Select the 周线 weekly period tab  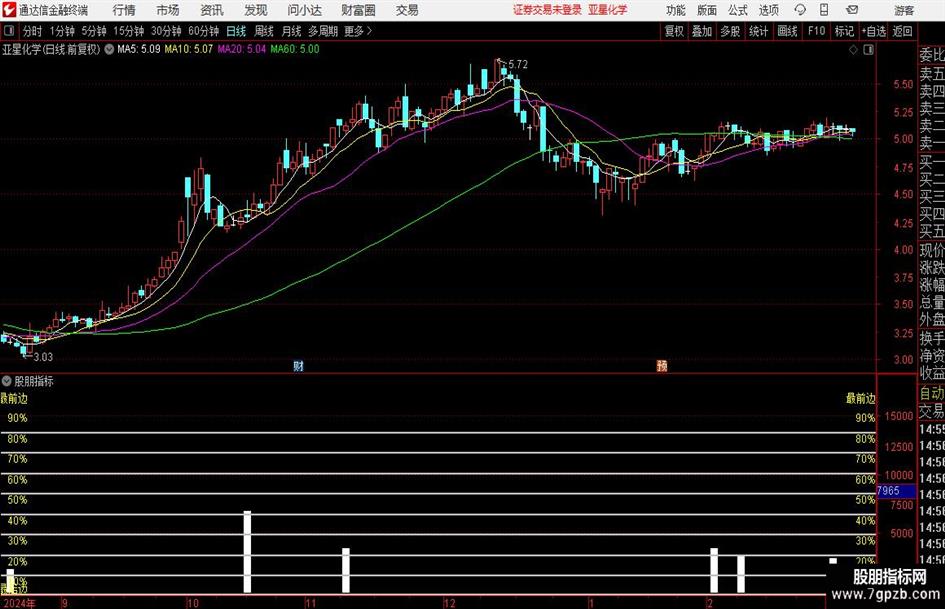264,31
